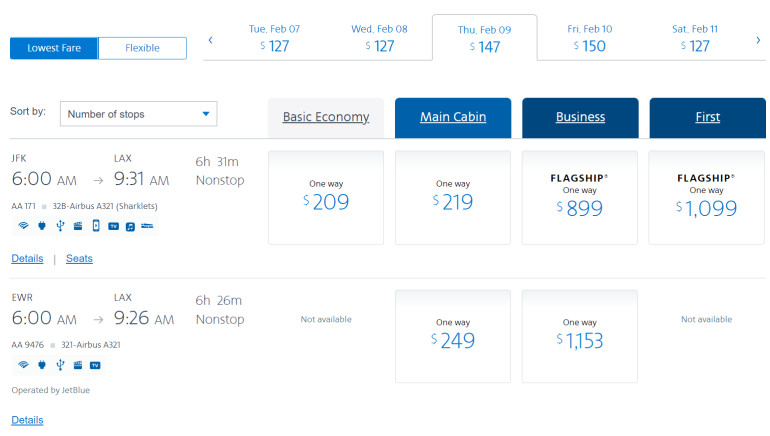Open Seats link for the JFK flight
The width and height of the screenshot is (770, 436).
point(79,258)
